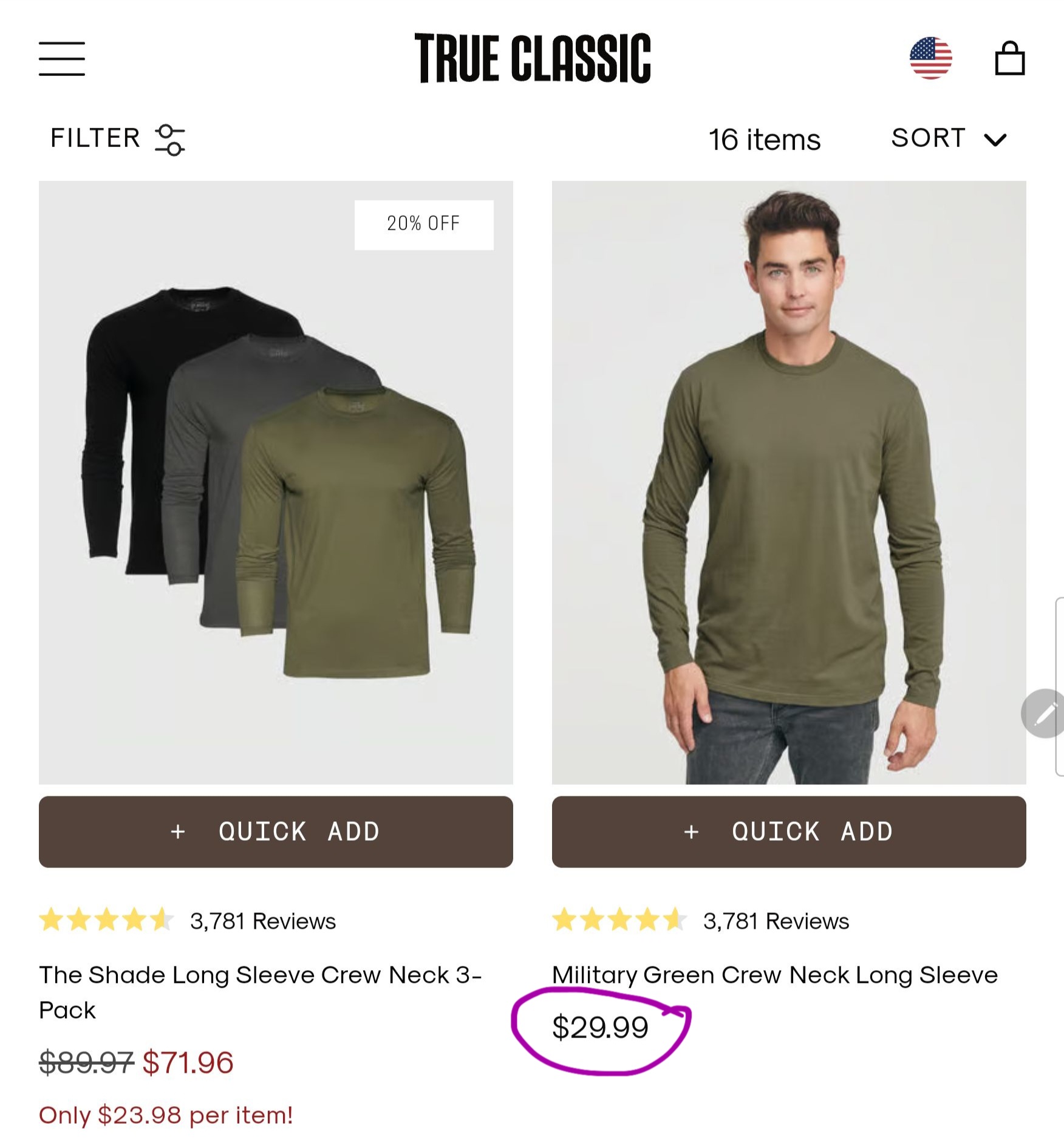Open Military Green Crew Neck Long Sleeve

(774, 974)
